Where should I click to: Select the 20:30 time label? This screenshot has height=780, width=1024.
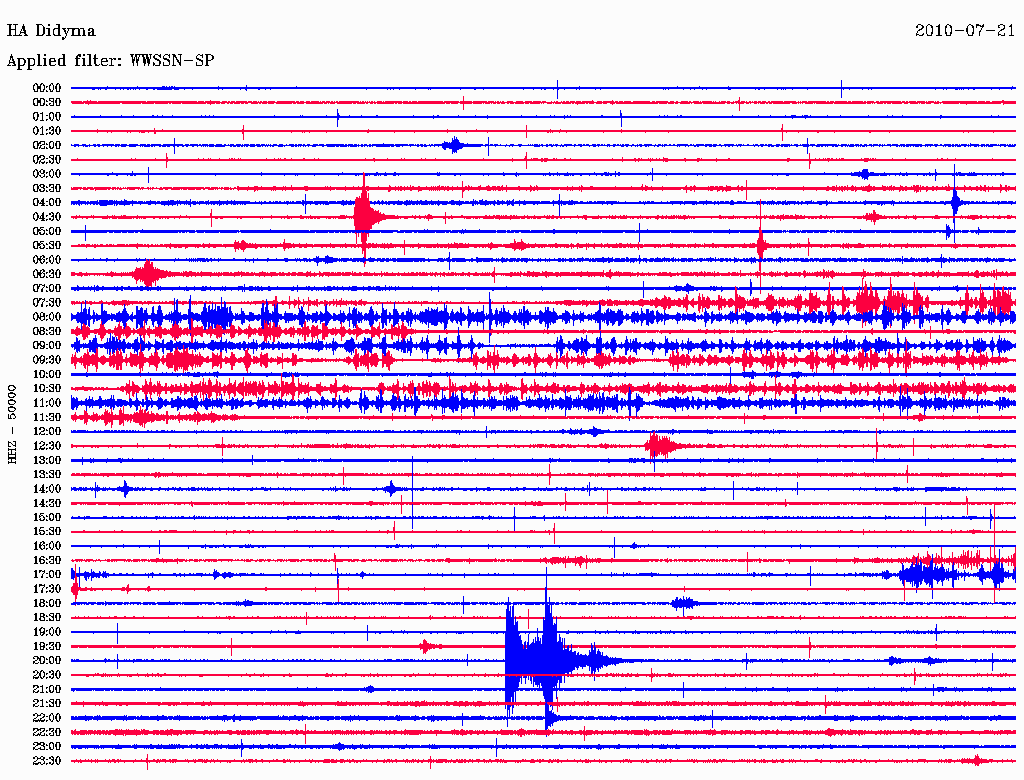[46, 675]
